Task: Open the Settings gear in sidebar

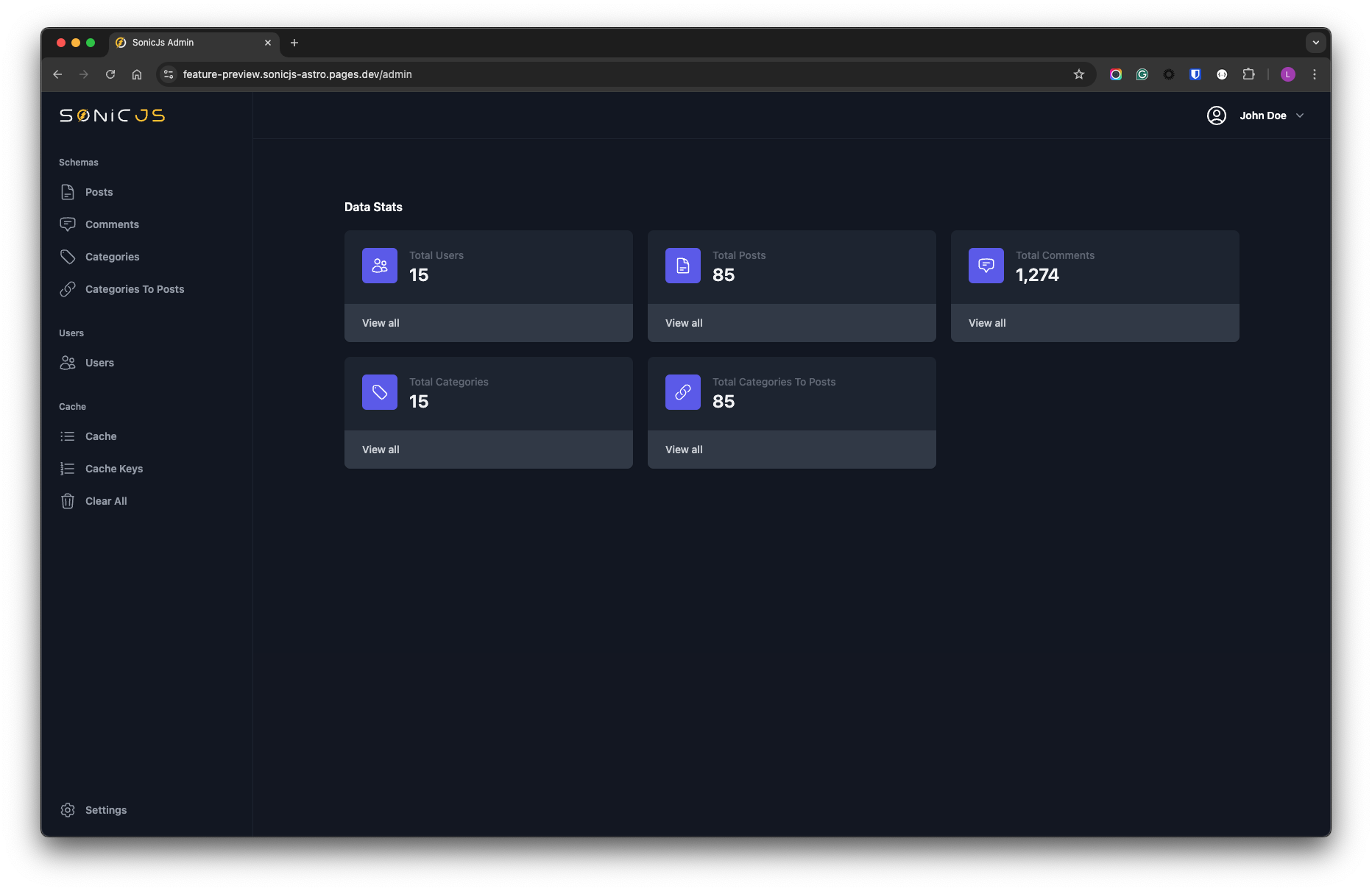Action: tap(68, 809)
